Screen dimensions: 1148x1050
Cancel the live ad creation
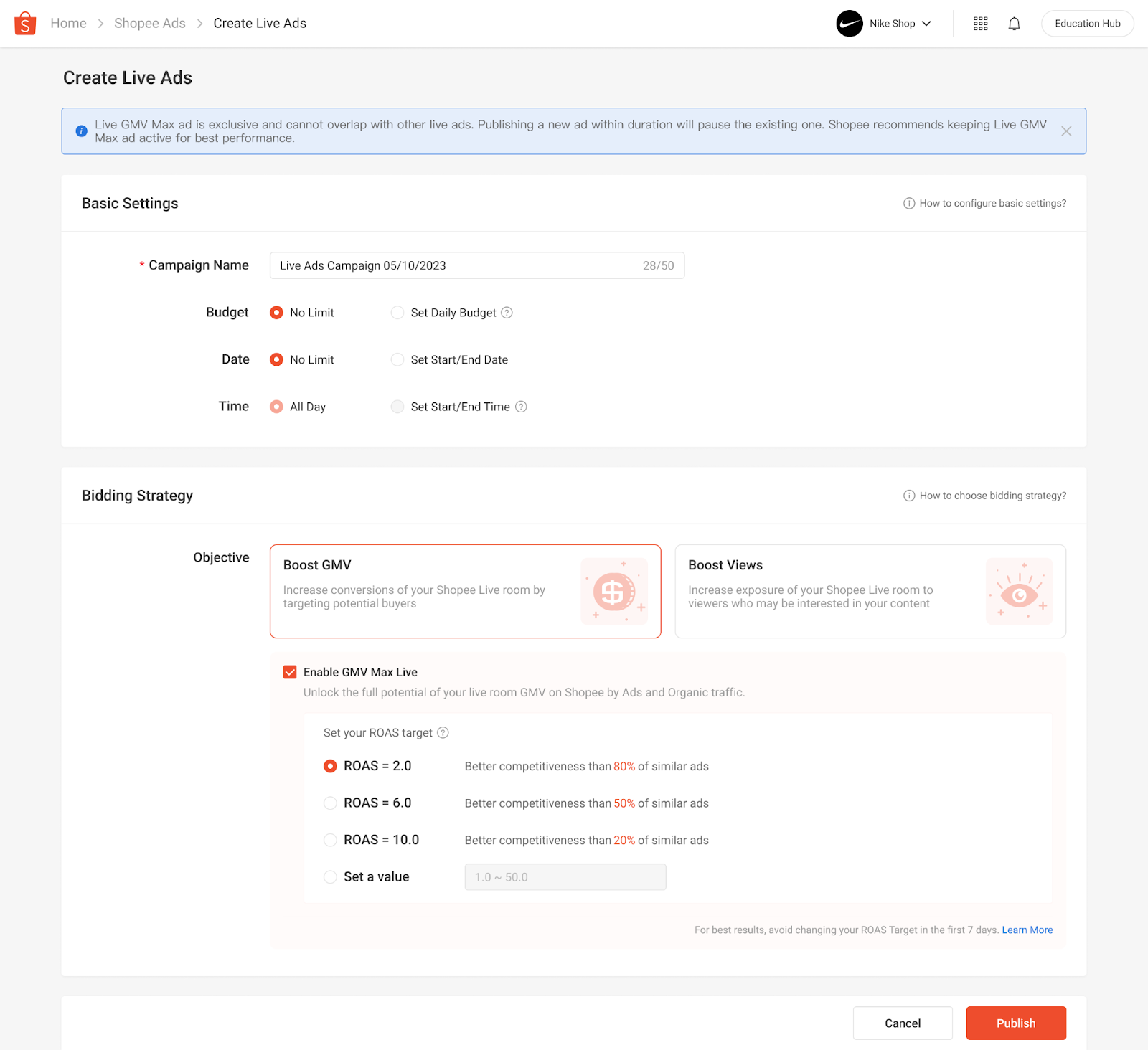click(903, 1023)
